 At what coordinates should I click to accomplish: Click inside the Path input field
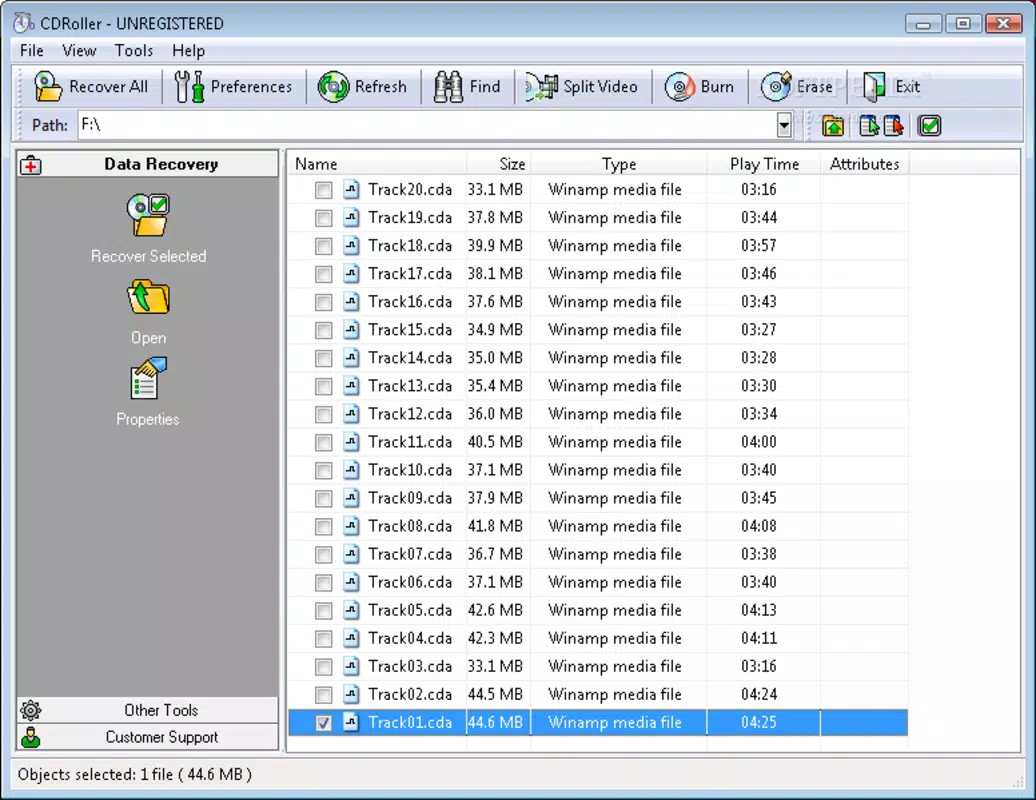(x=427, y=125)
